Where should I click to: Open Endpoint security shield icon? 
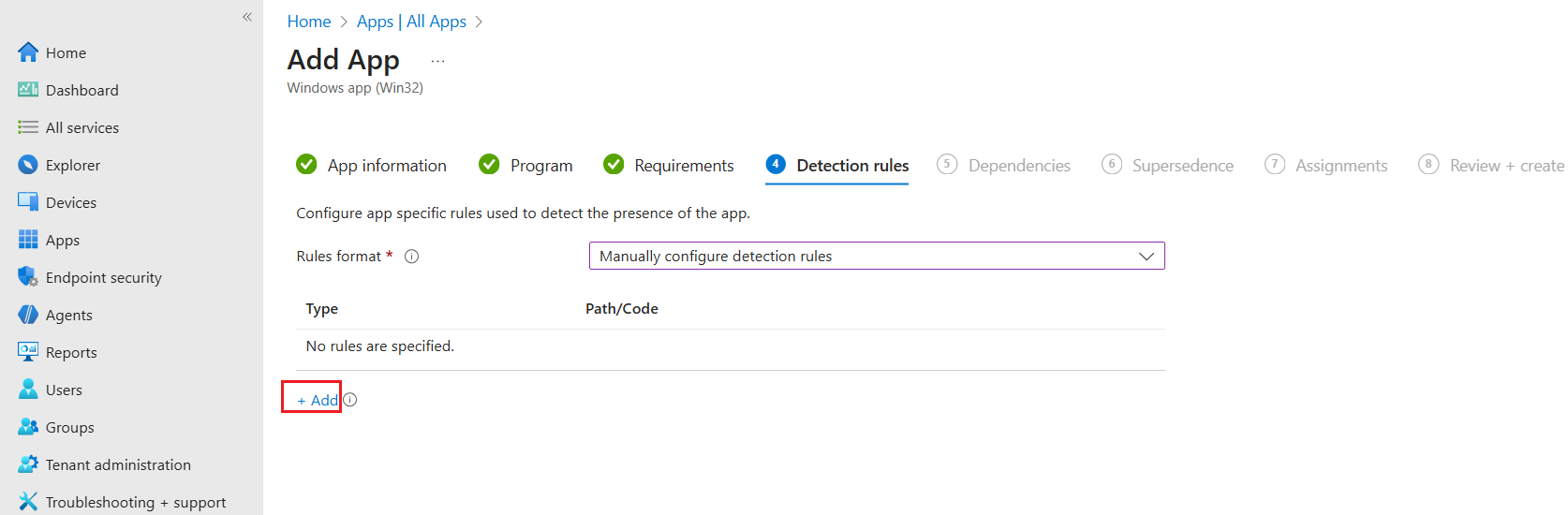pyautogui.click(x=28, y=277)
